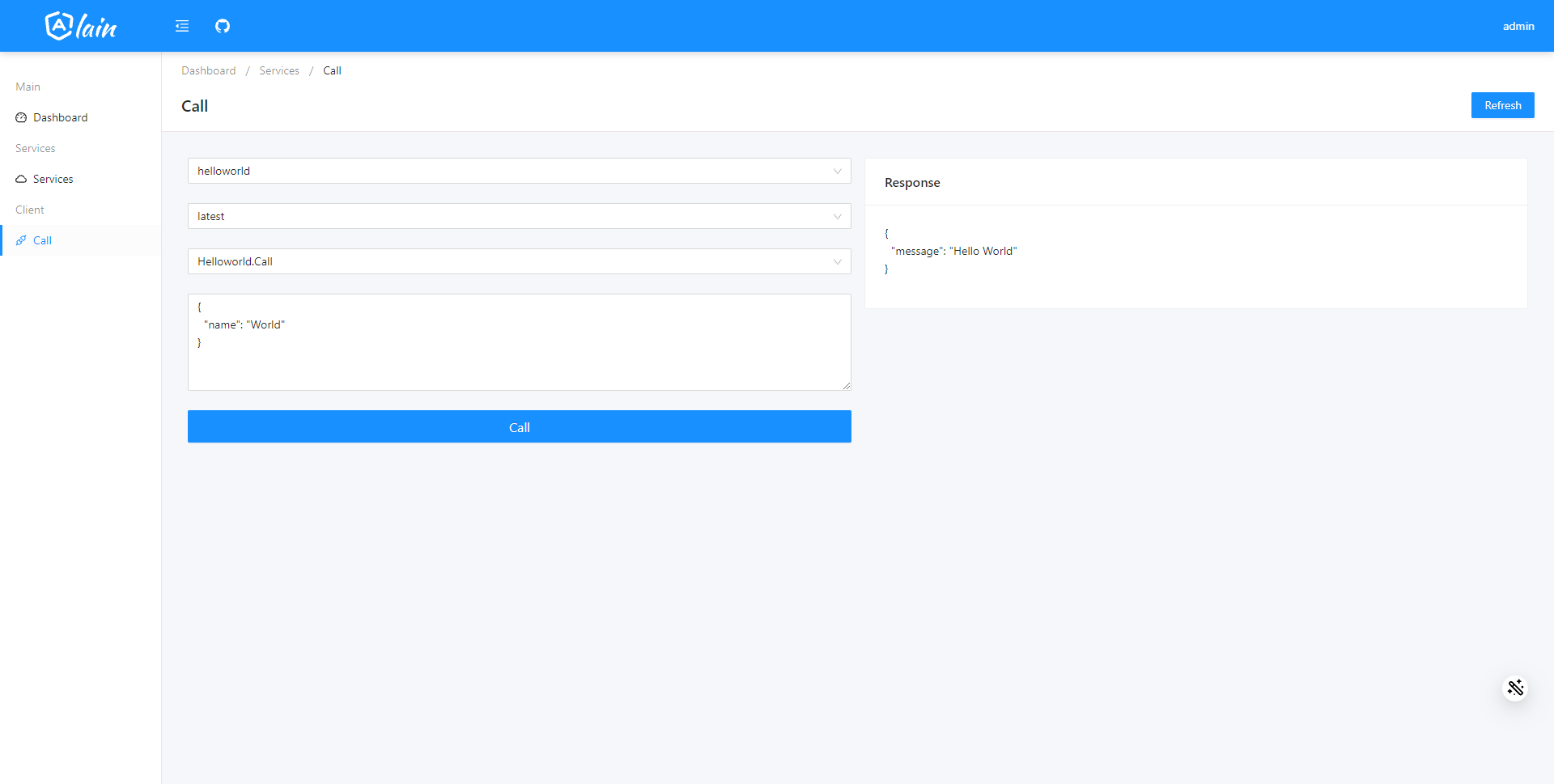
Task: Open the GitHub icon in the top toolbar
Action: (x=223, y=25)
